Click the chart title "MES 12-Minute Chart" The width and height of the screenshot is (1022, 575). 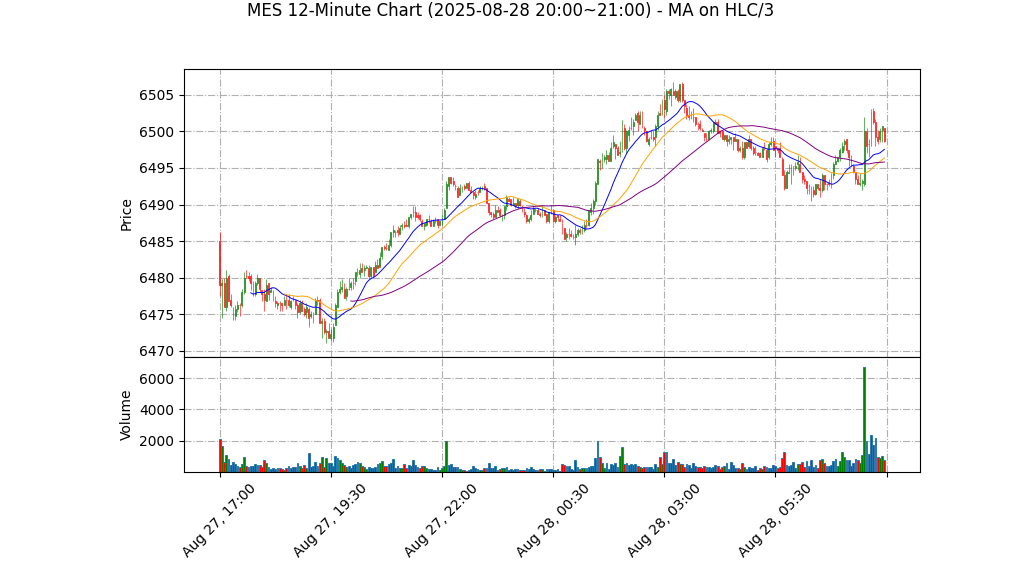(x=510, y=10)
